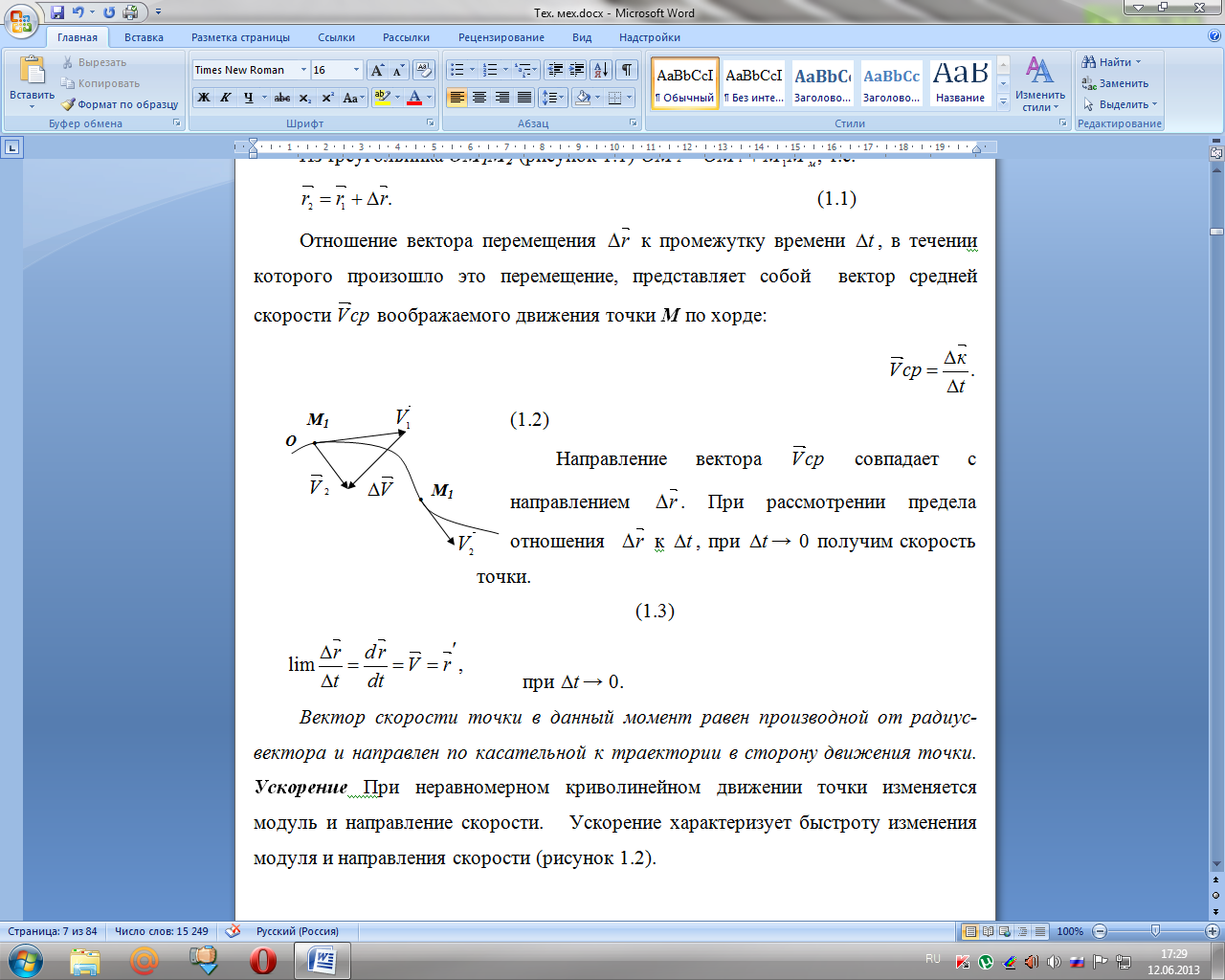1225x980 pixels.
Task: Open the Ссылки tab
Action: coord(337,37)
